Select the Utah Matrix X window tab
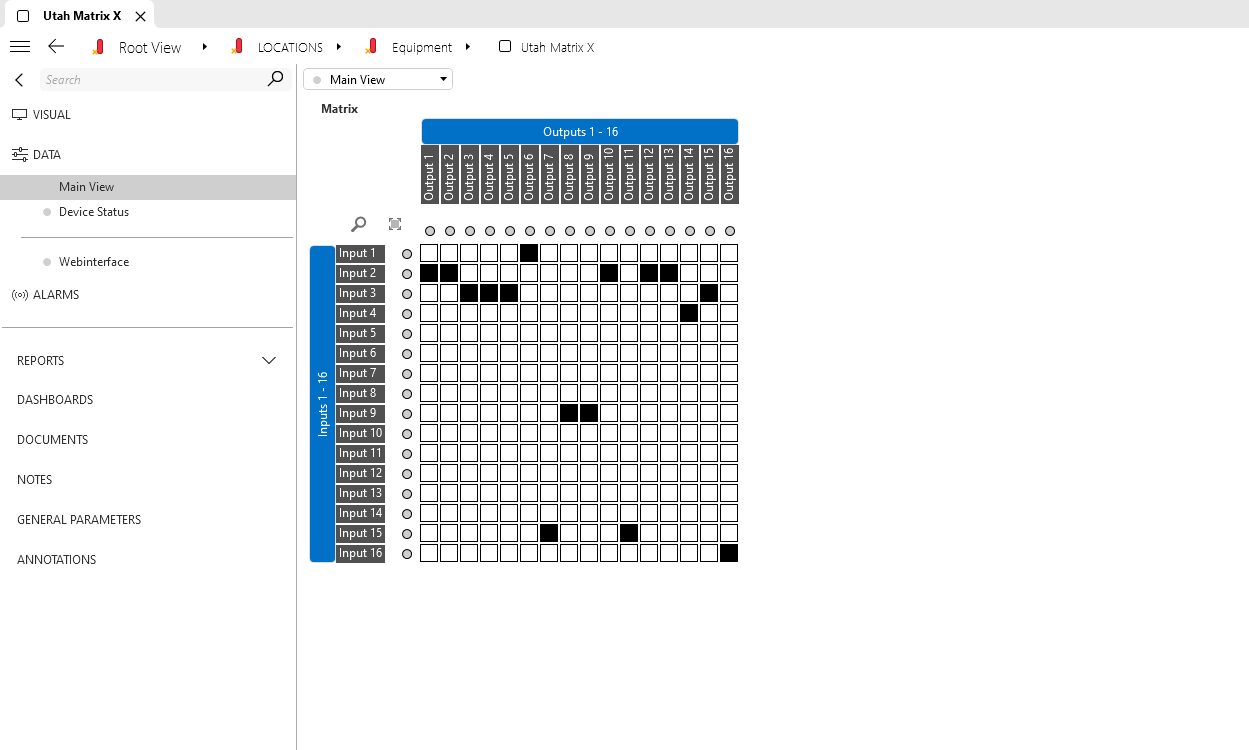 pos(78,15)
